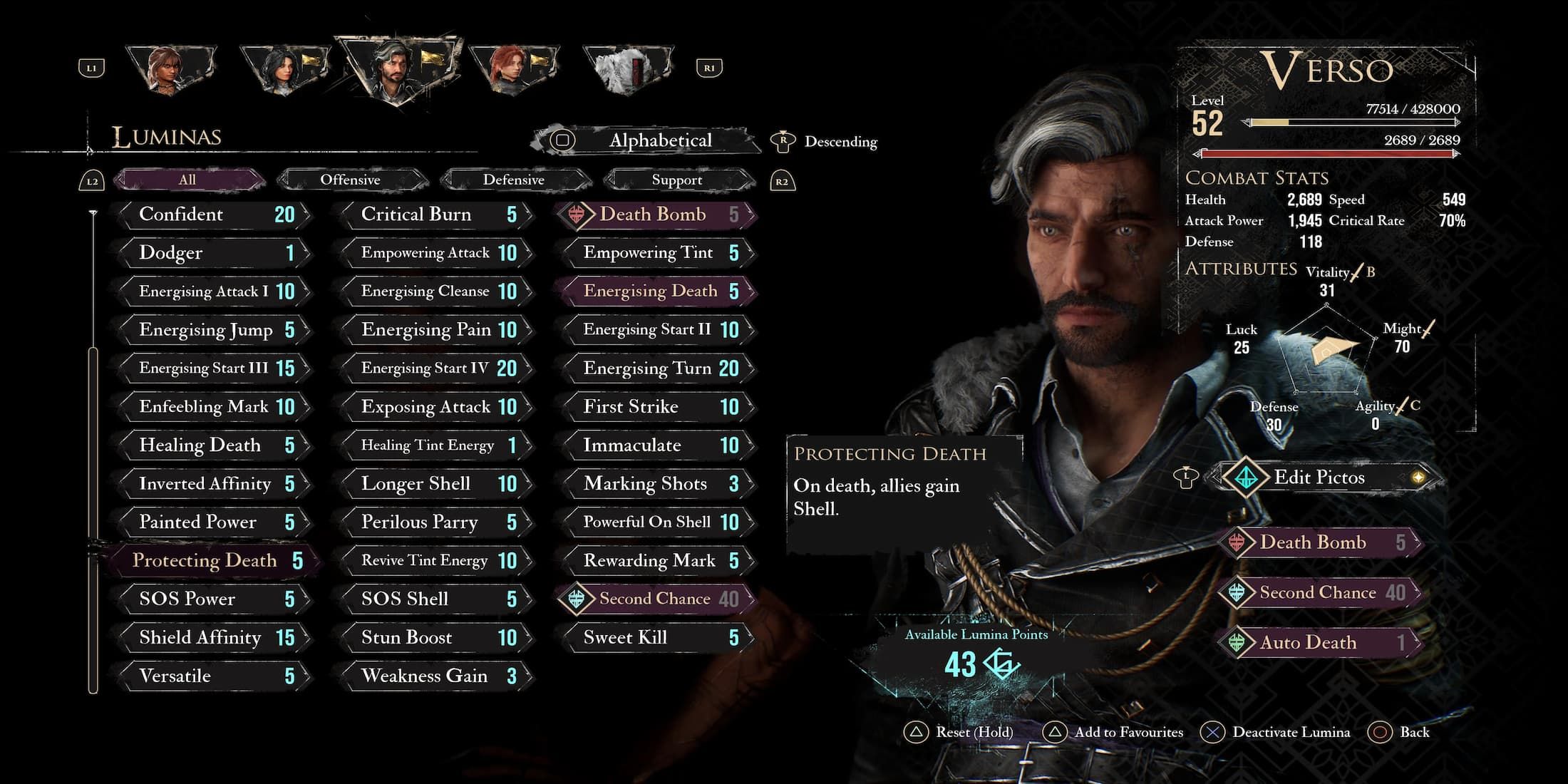This screenshot has width=1568, height=784.
Task: Deactivate the Second Chance lumina in list
Action: pos(656,599)
